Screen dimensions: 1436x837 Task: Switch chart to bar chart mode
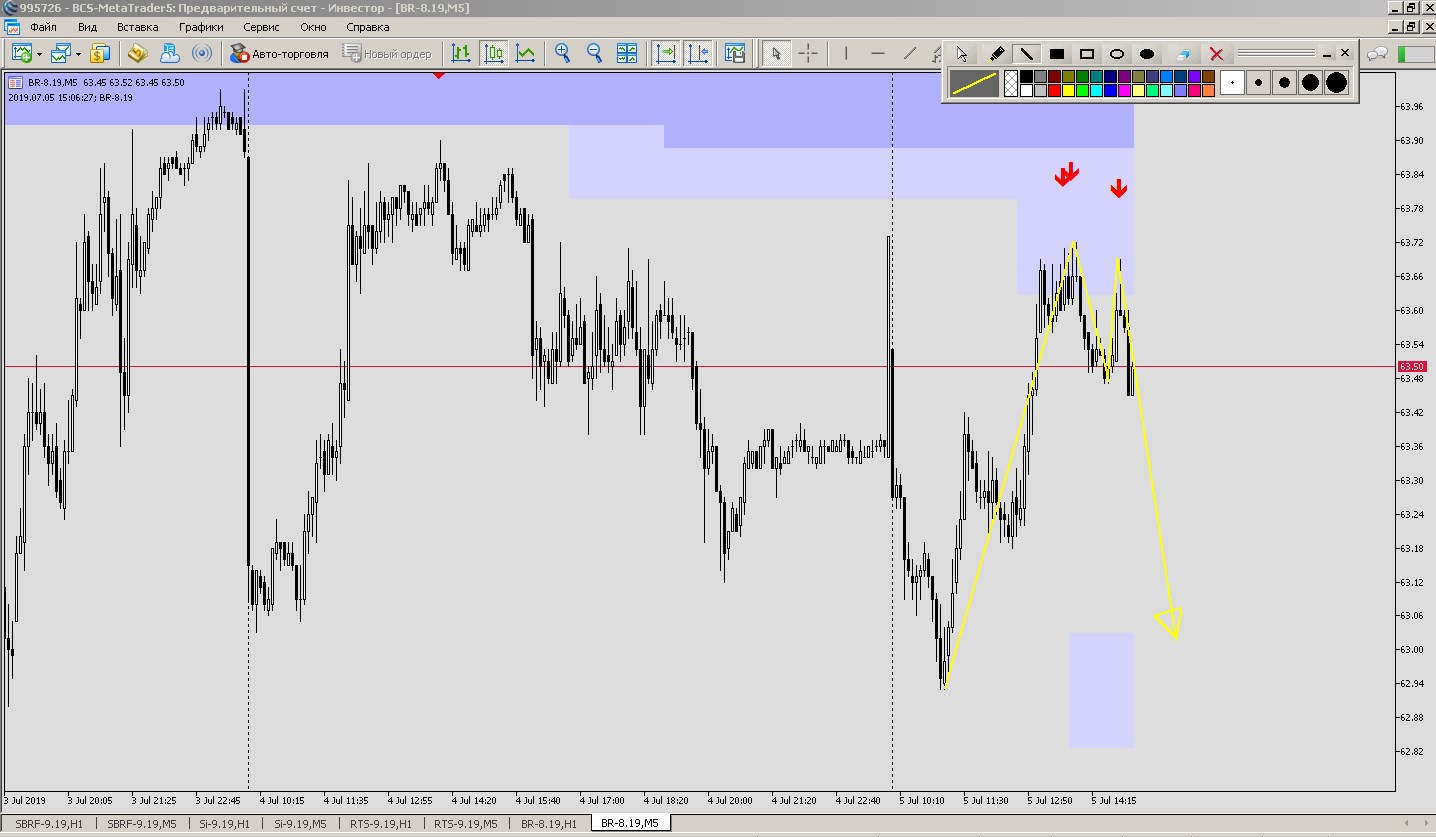461,53
